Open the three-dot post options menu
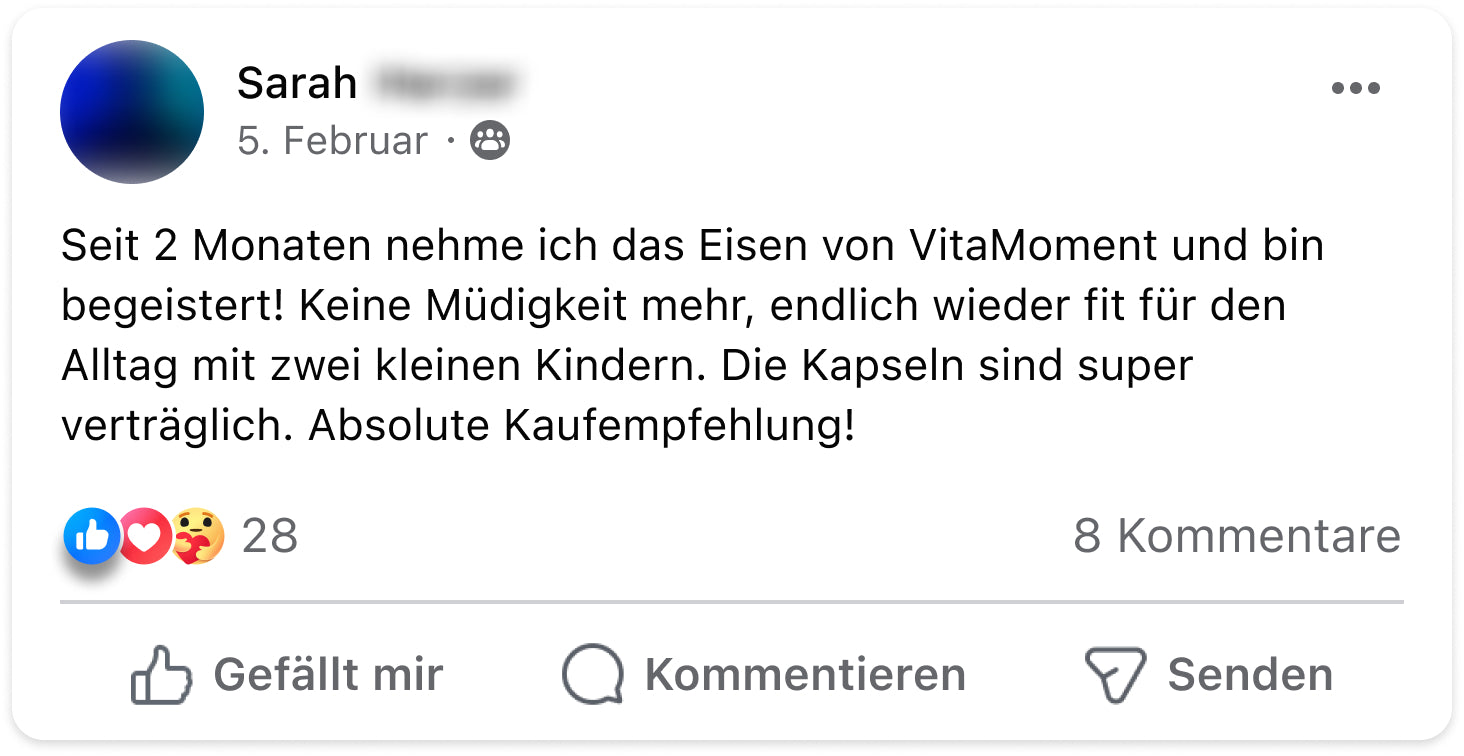The height and width of the screenshot is (756, 1464). (1355, 88)
